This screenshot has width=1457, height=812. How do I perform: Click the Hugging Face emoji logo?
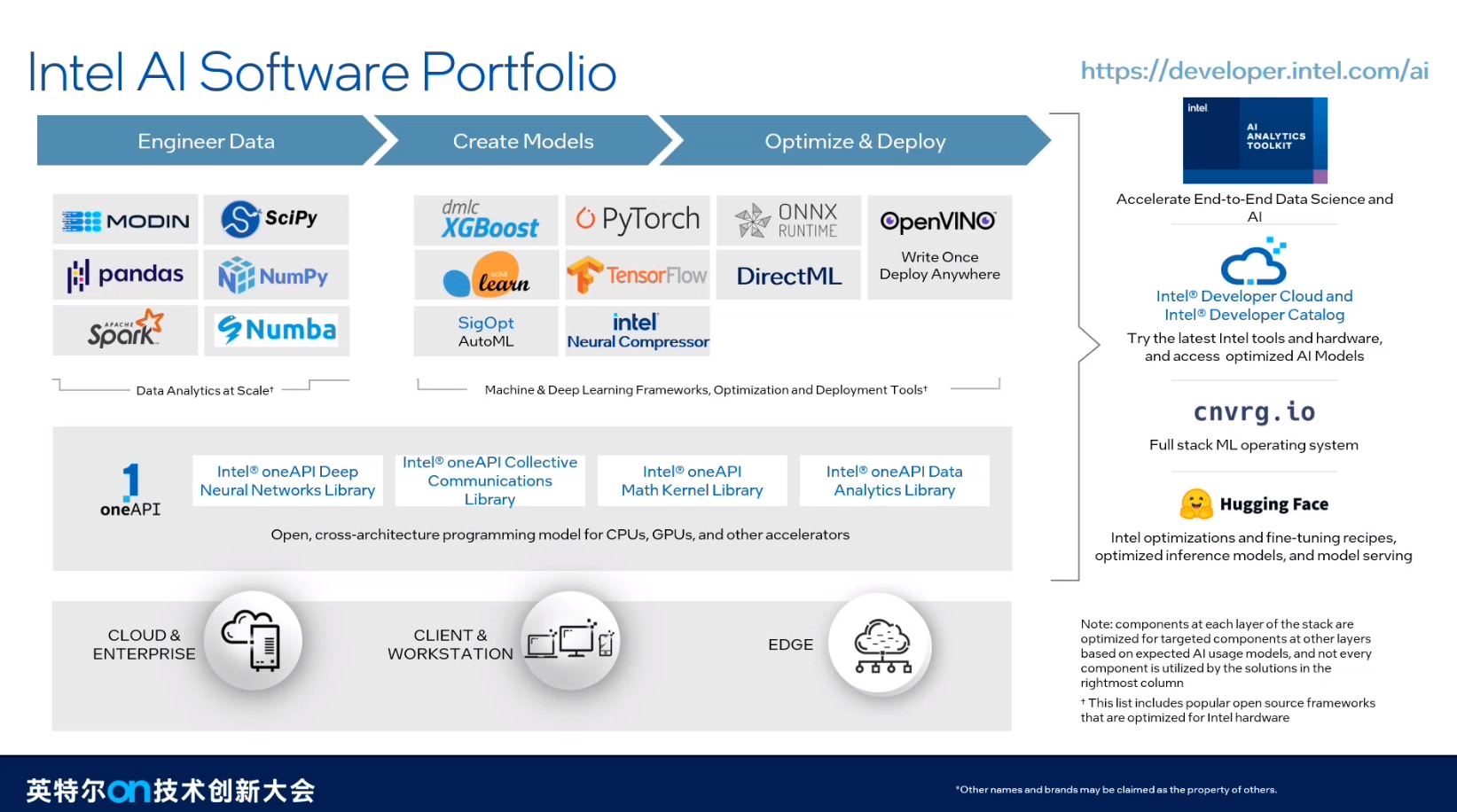(x=1196, y=504)
